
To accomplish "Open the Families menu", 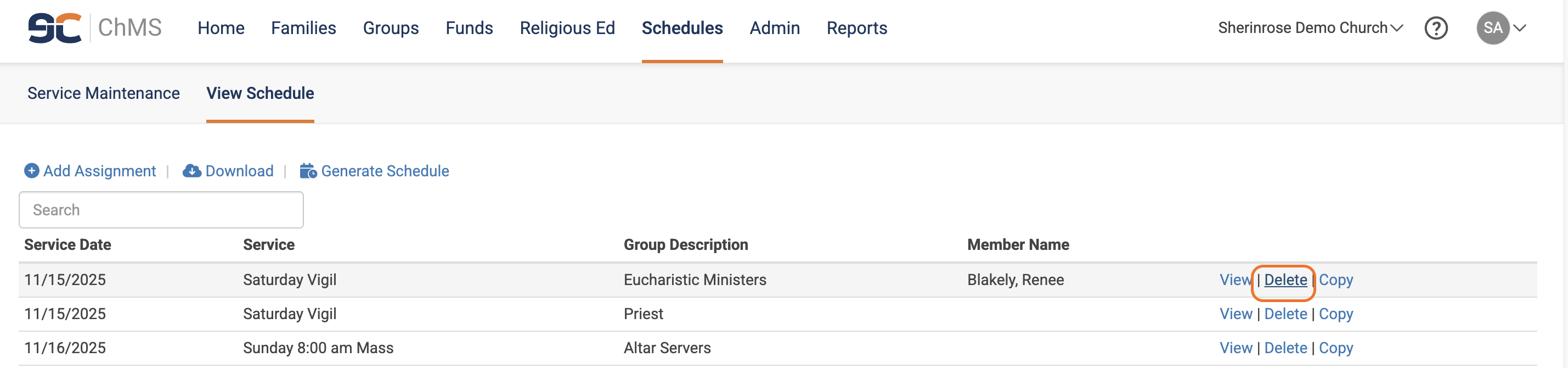I will (303, 28).
